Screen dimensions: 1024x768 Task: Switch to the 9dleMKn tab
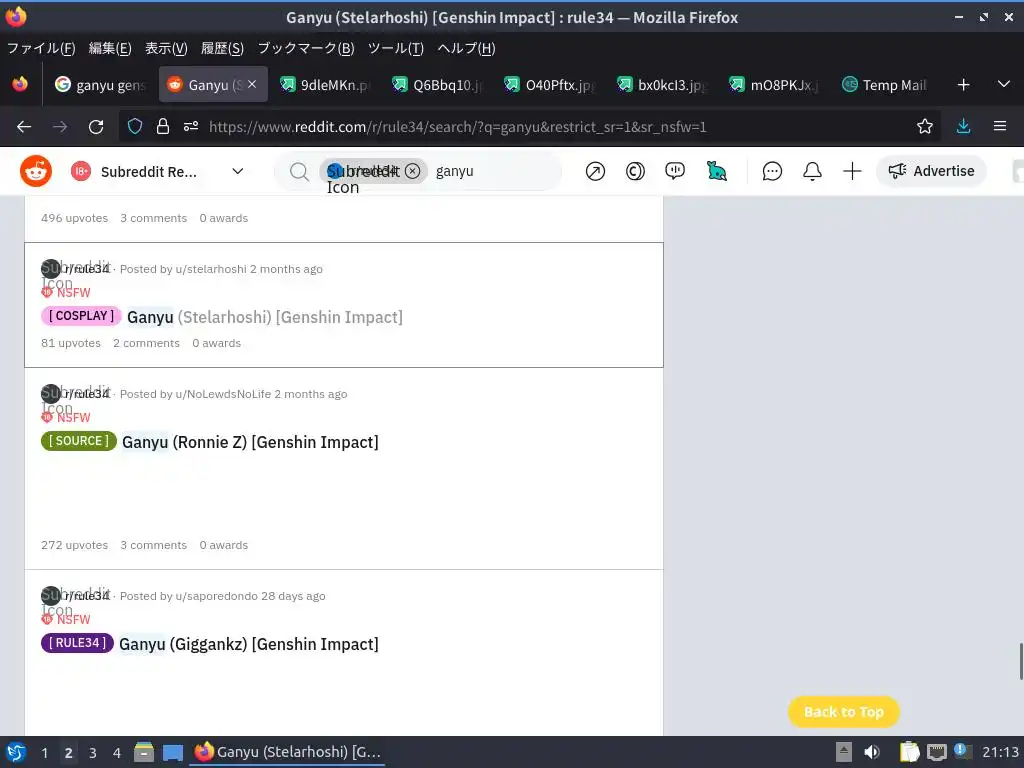point(325,85)
